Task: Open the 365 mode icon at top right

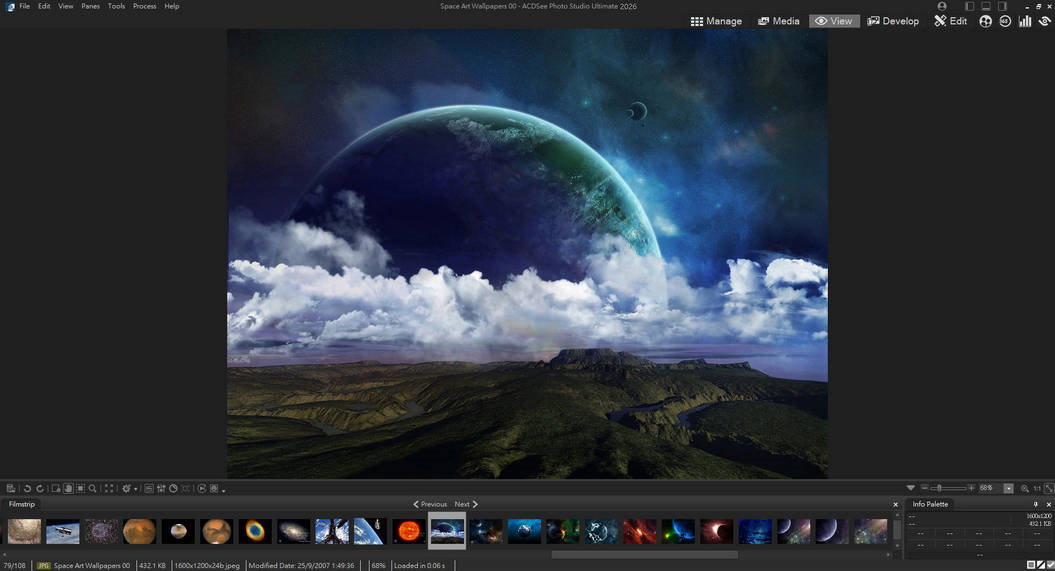Action: coord(1005,21)
